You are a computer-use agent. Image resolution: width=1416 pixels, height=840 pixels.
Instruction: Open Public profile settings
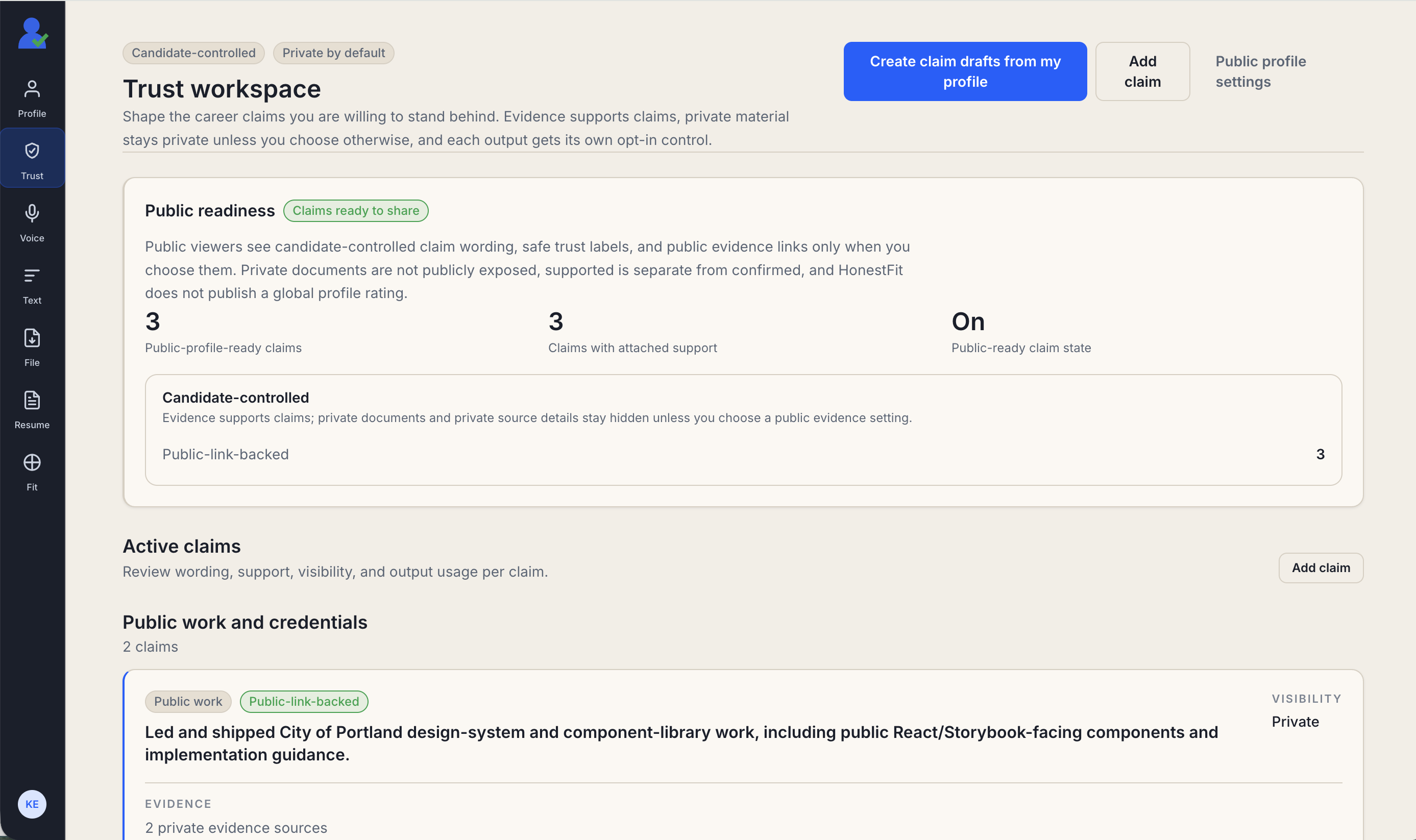(1260, 71)
